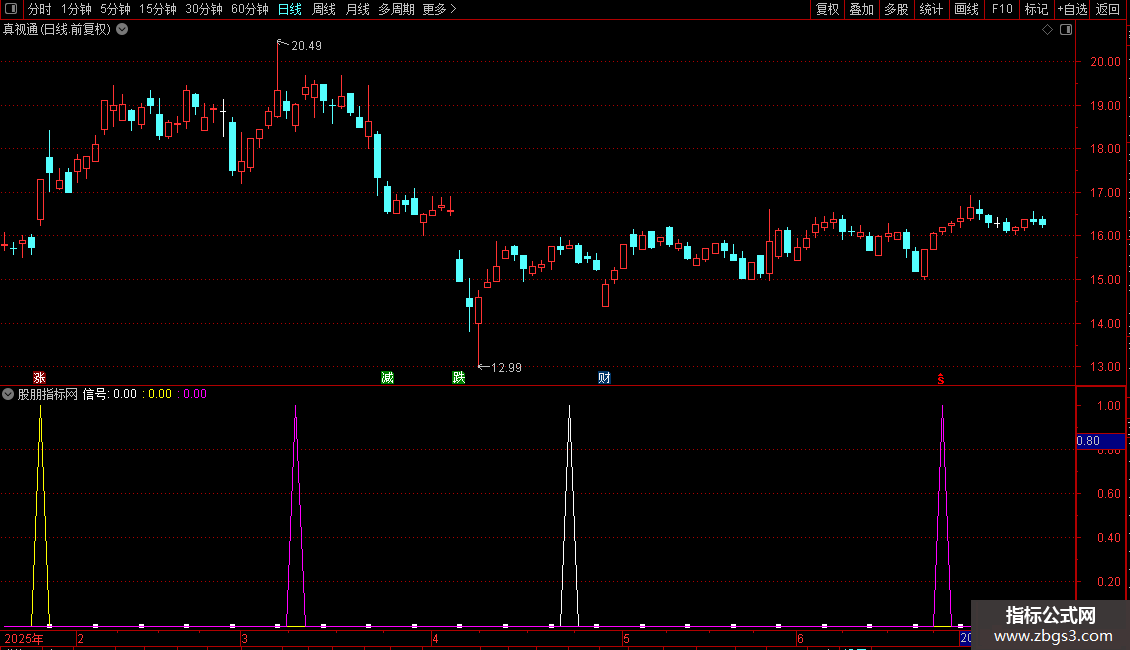Switch to 月线 monthly chart
This screenshot has height=650, width=1130.
point(357,9)
